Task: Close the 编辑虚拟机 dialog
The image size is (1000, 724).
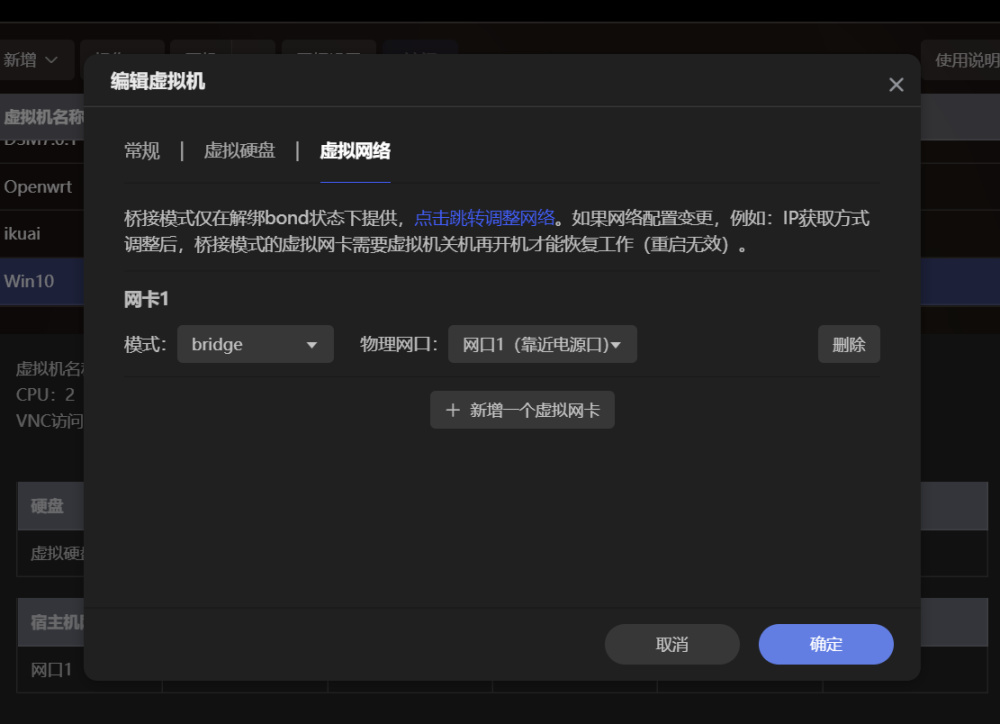Action: (x=896, y=84)
